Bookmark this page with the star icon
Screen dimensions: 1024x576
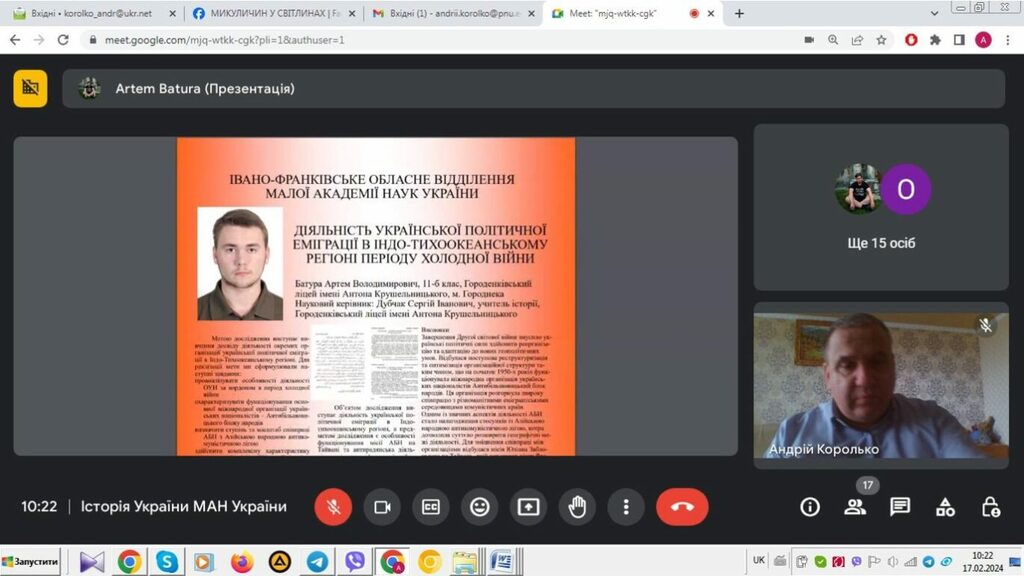click(881, 40)
